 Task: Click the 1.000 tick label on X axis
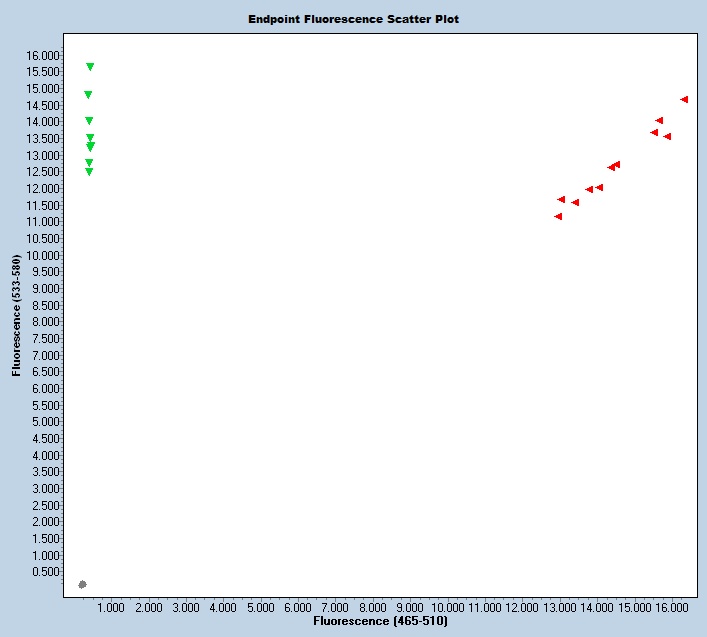pos(111,607)
